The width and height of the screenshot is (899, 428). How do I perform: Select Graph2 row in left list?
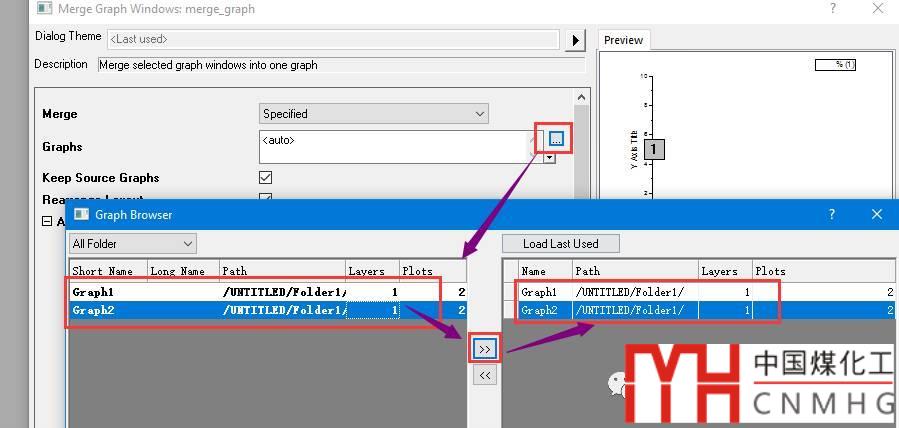pyautogui.click(x=268, y=310)
